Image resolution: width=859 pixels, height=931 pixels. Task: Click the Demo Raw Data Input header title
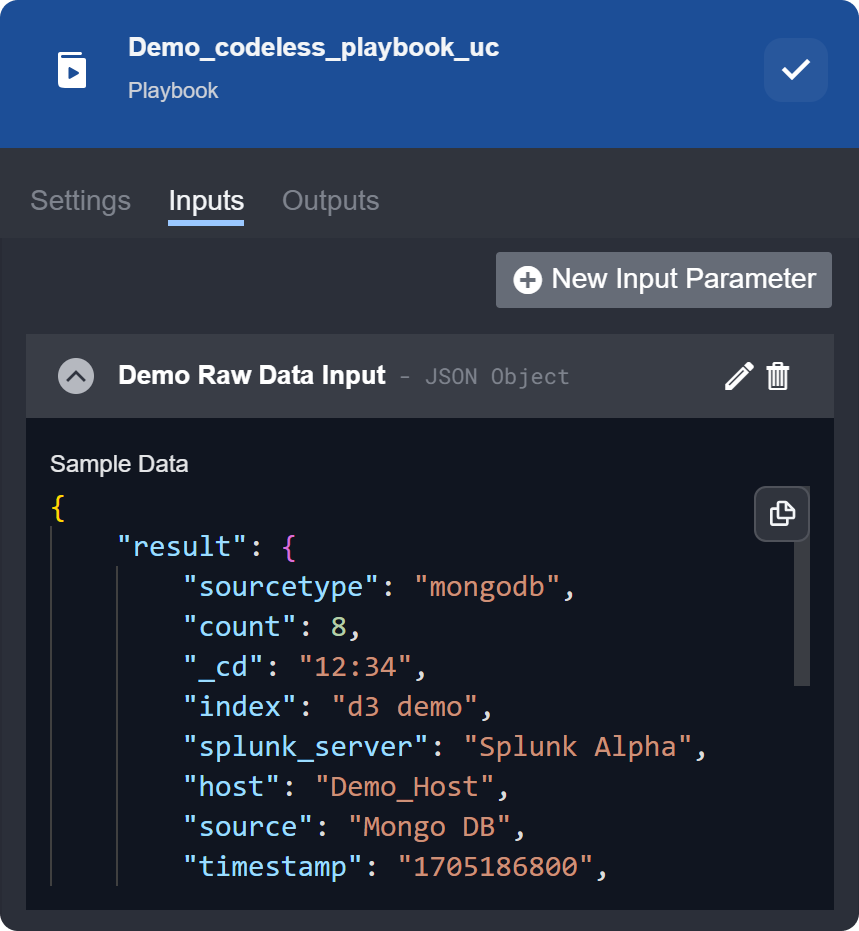pos(251,375)
